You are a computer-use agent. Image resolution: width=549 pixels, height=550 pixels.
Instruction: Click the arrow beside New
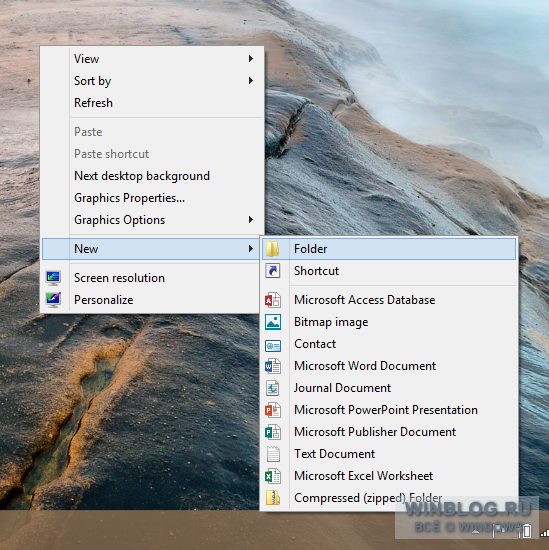coord(250,249)
